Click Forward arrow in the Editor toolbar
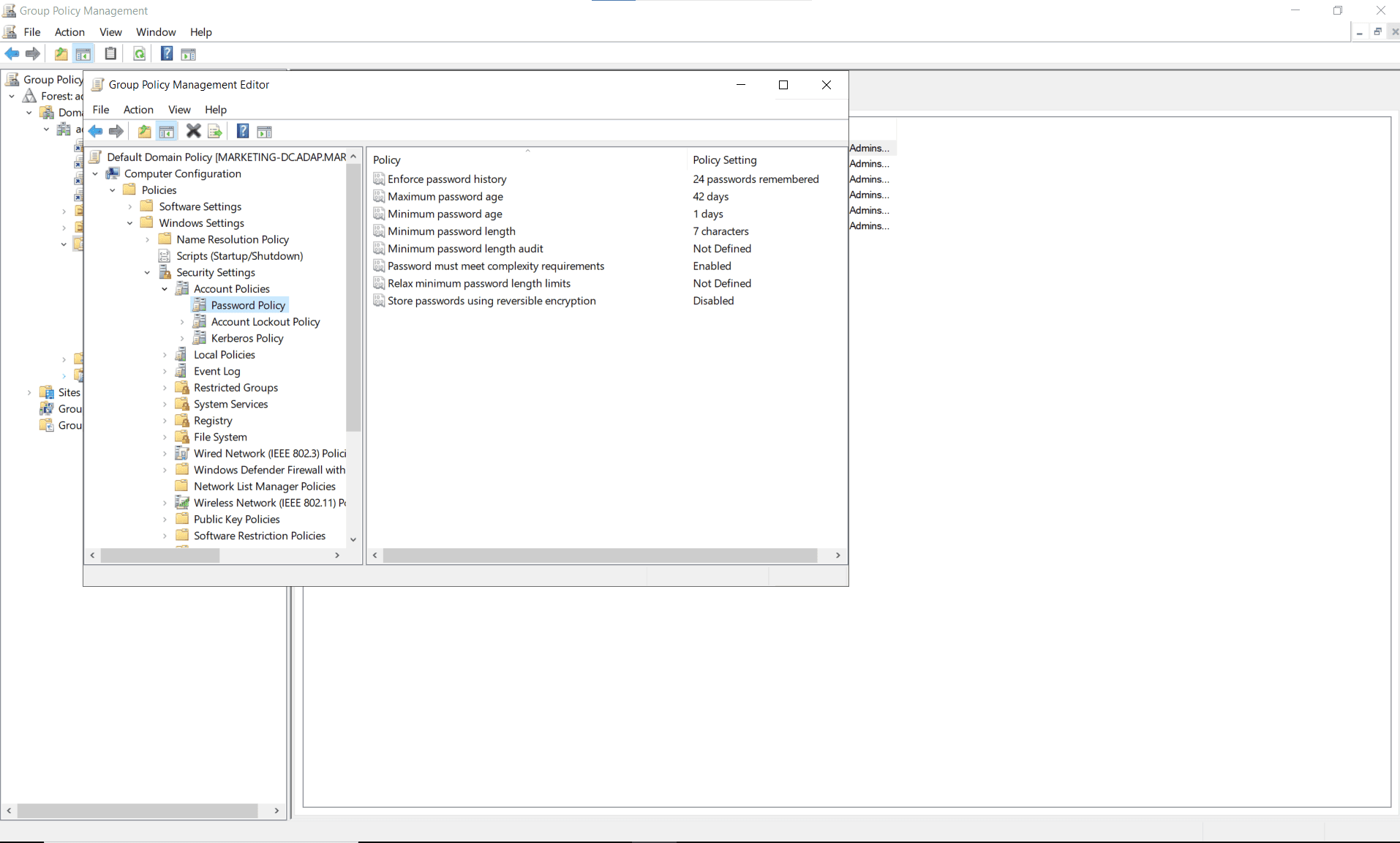1400x843 pixels. coord(116,131)
